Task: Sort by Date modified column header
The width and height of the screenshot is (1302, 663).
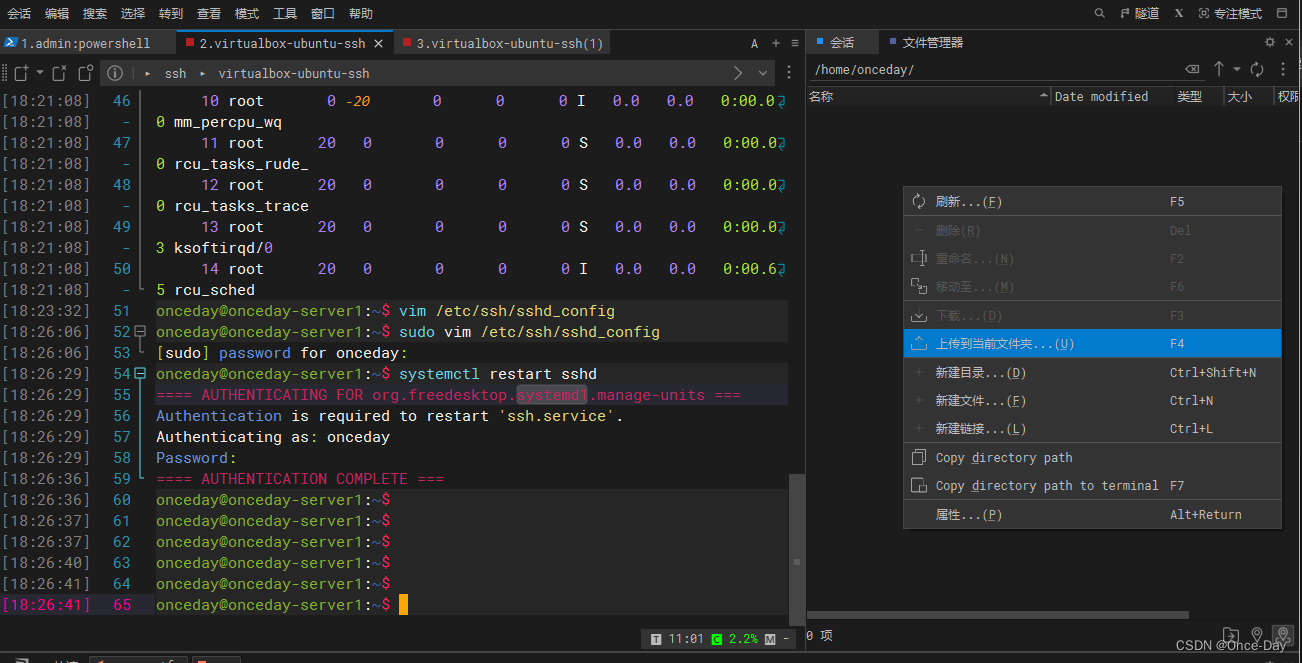Action: [x=1111, y=97]
